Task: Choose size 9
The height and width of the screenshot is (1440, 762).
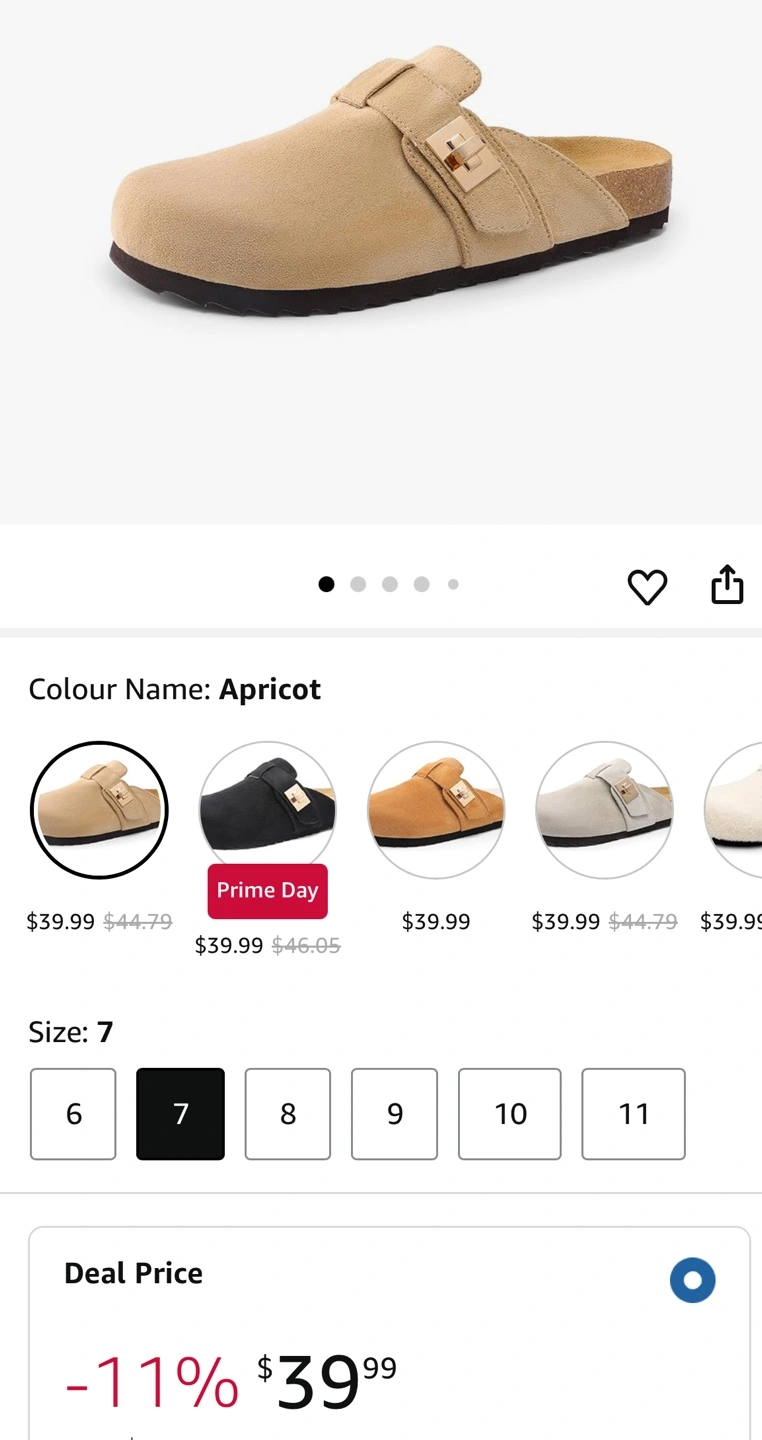Action: coord(395,1114)
